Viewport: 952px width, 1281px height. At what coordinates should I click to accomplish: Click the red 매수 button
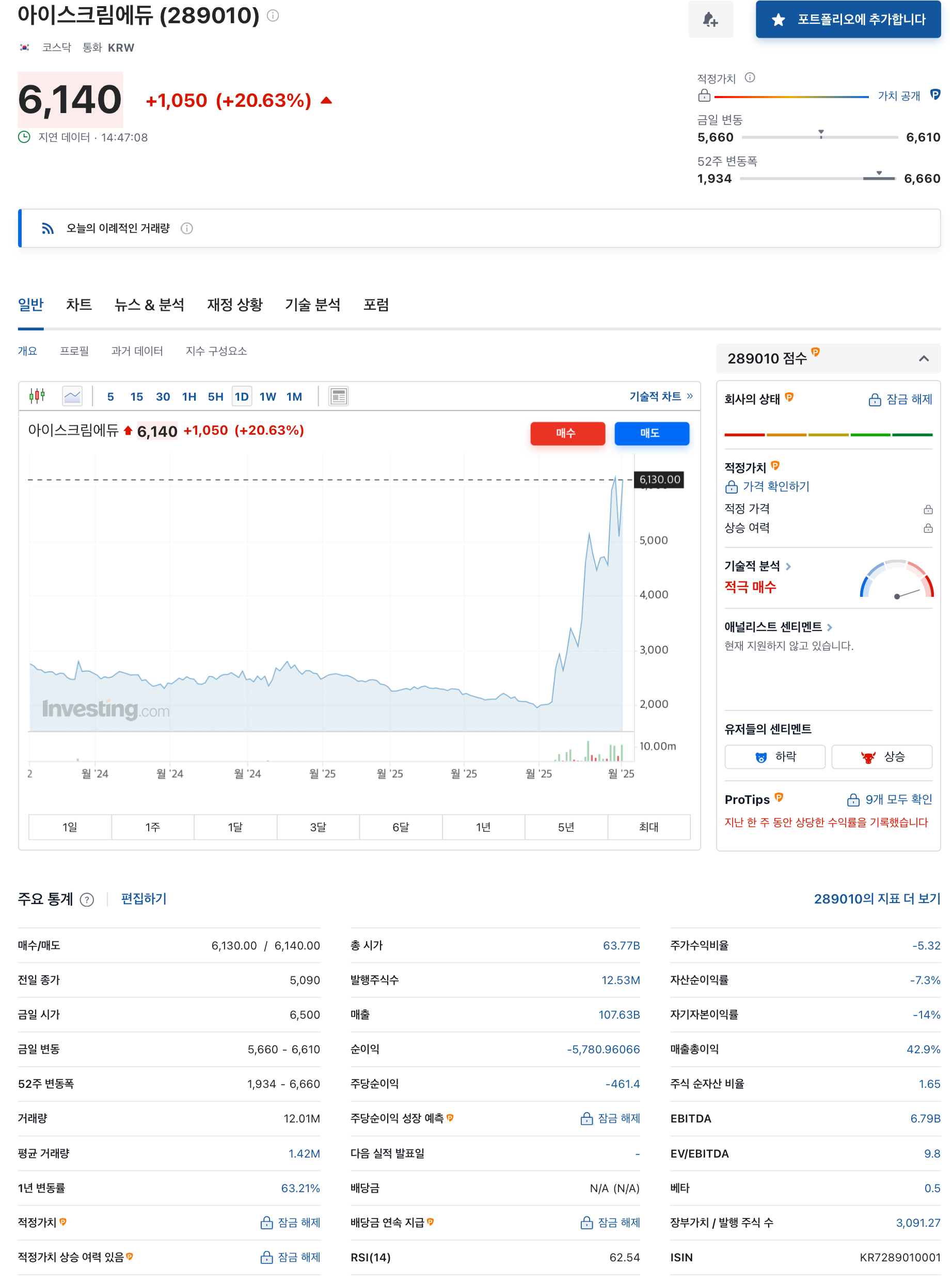567,433
